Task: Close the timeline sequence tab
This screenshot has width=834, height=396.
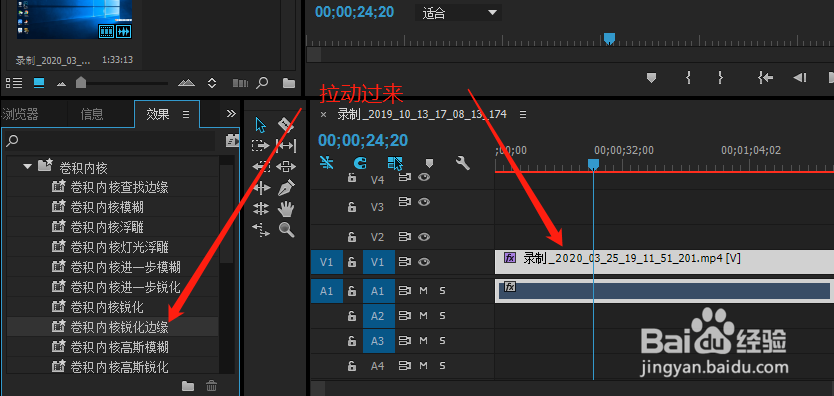Action: (x=323, y=114)
